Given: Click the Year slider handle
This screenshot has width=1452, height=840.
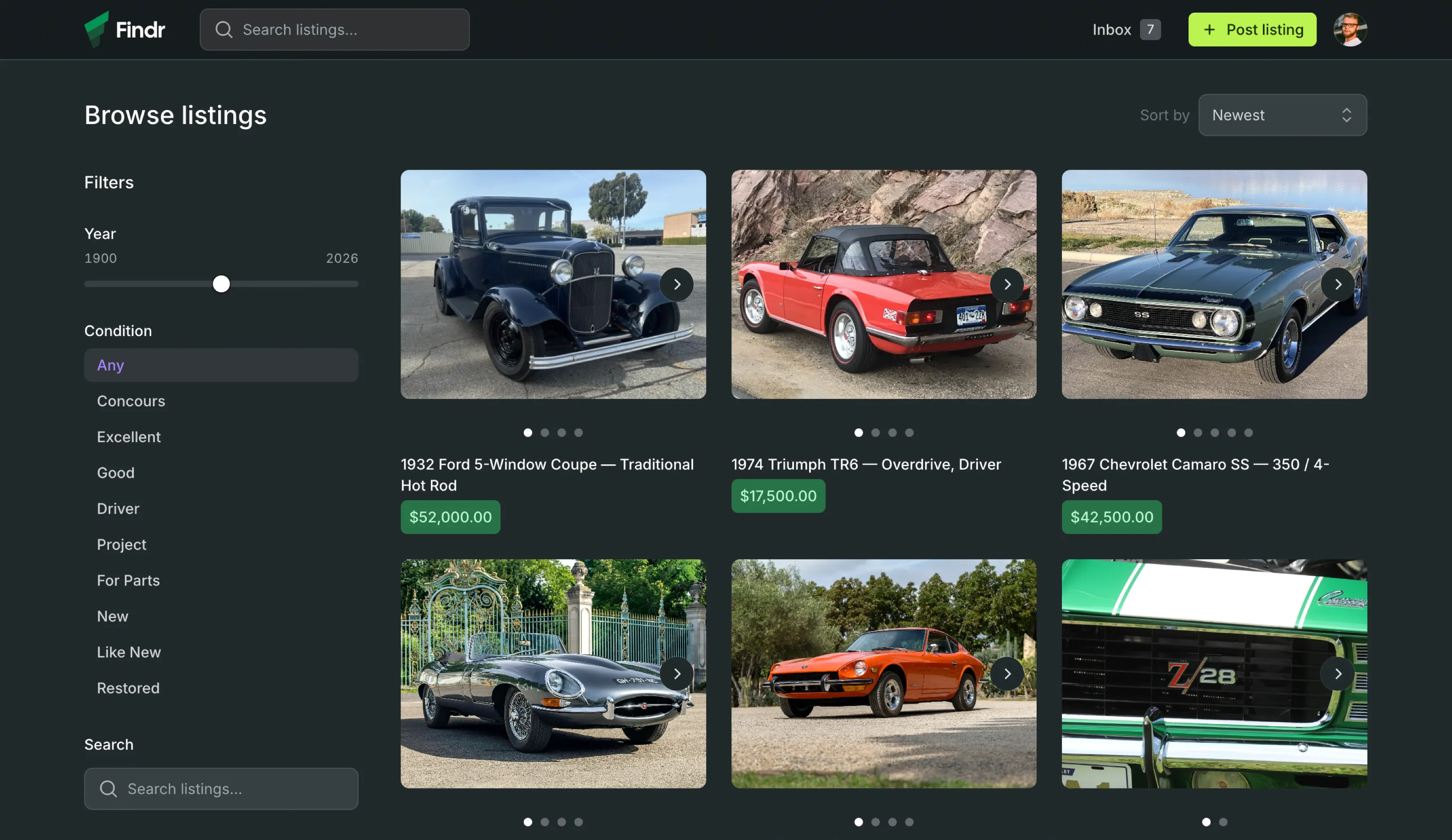Looking at the screenshot, I should point(221,284).
